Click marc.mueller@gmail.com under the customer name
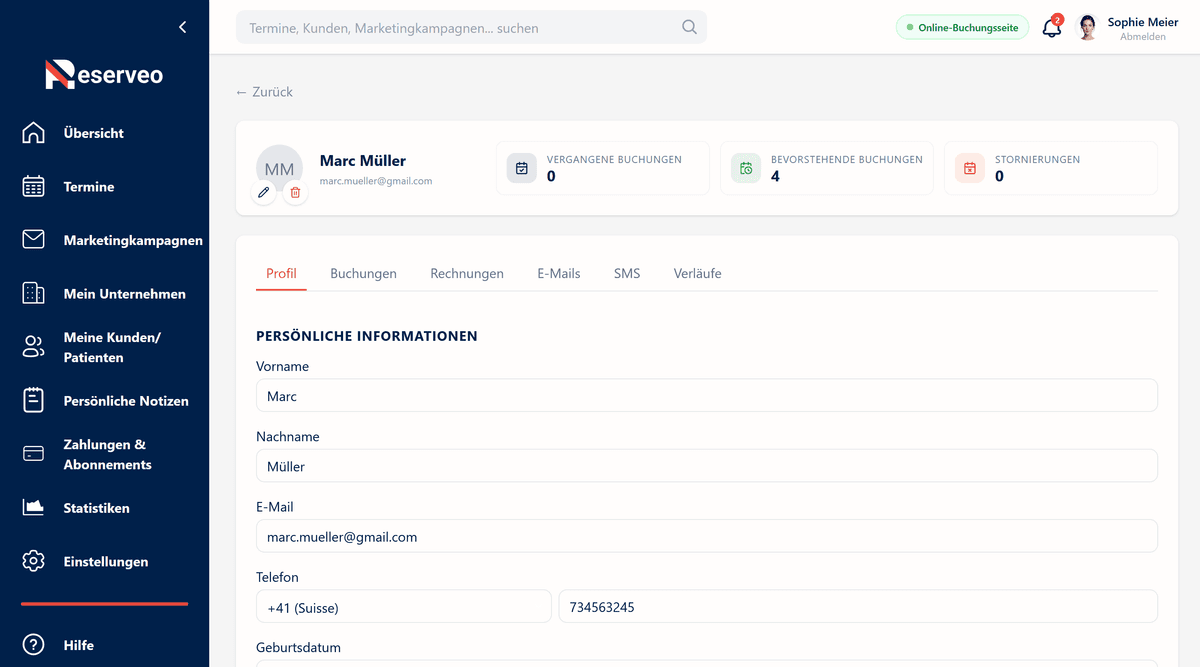 coord(376,181)
